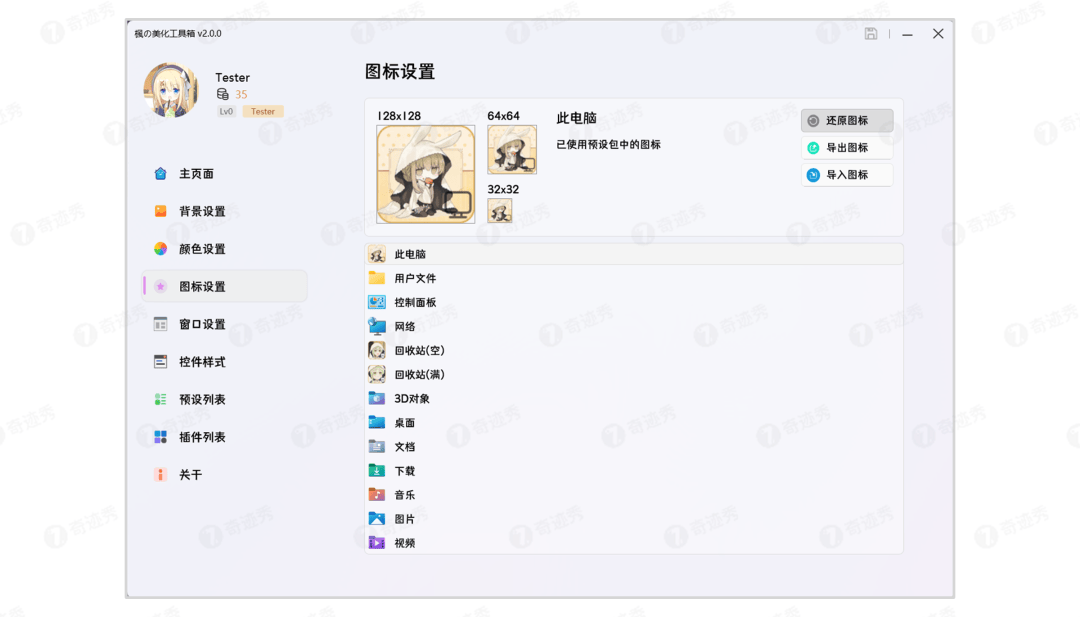Click the star icon for 图标设置
The width and height of the screenshot is (1080, 617).
(x=160, y=286)
